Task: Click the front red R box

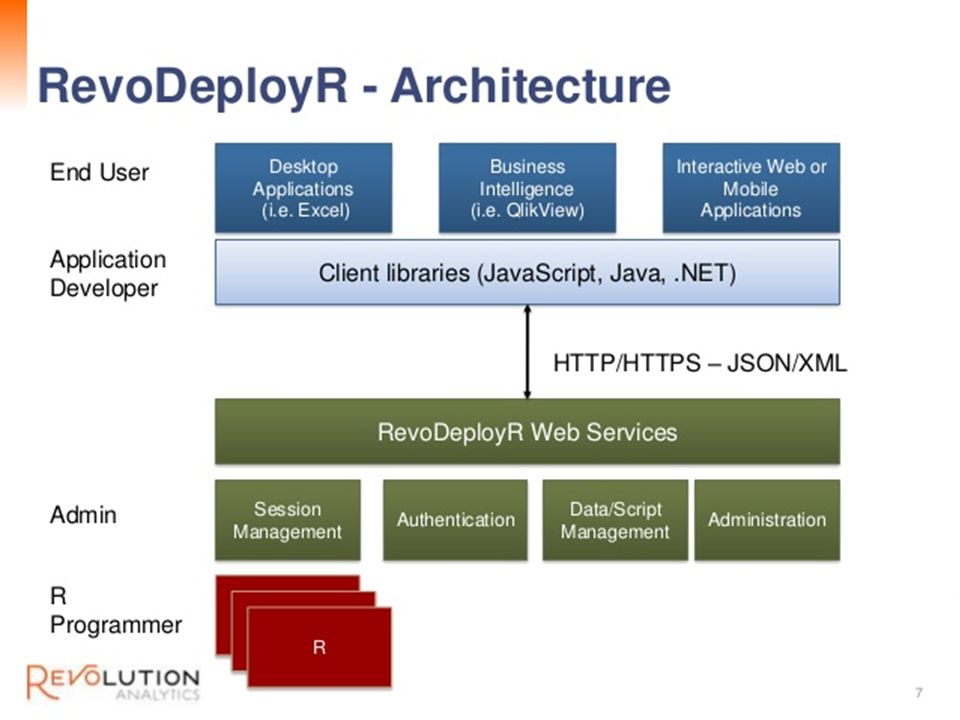Action: pyautogui.click(x=319, y=647)
